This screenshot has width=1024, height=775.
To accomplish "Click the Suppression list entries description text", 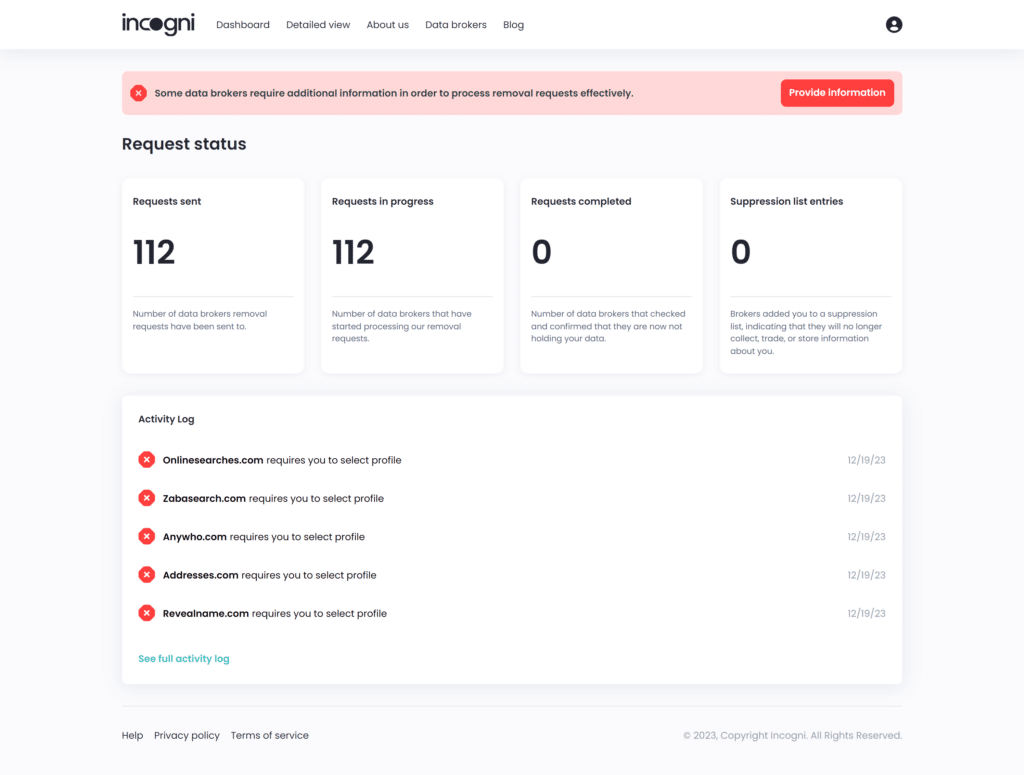I will (x=806, y=332).
